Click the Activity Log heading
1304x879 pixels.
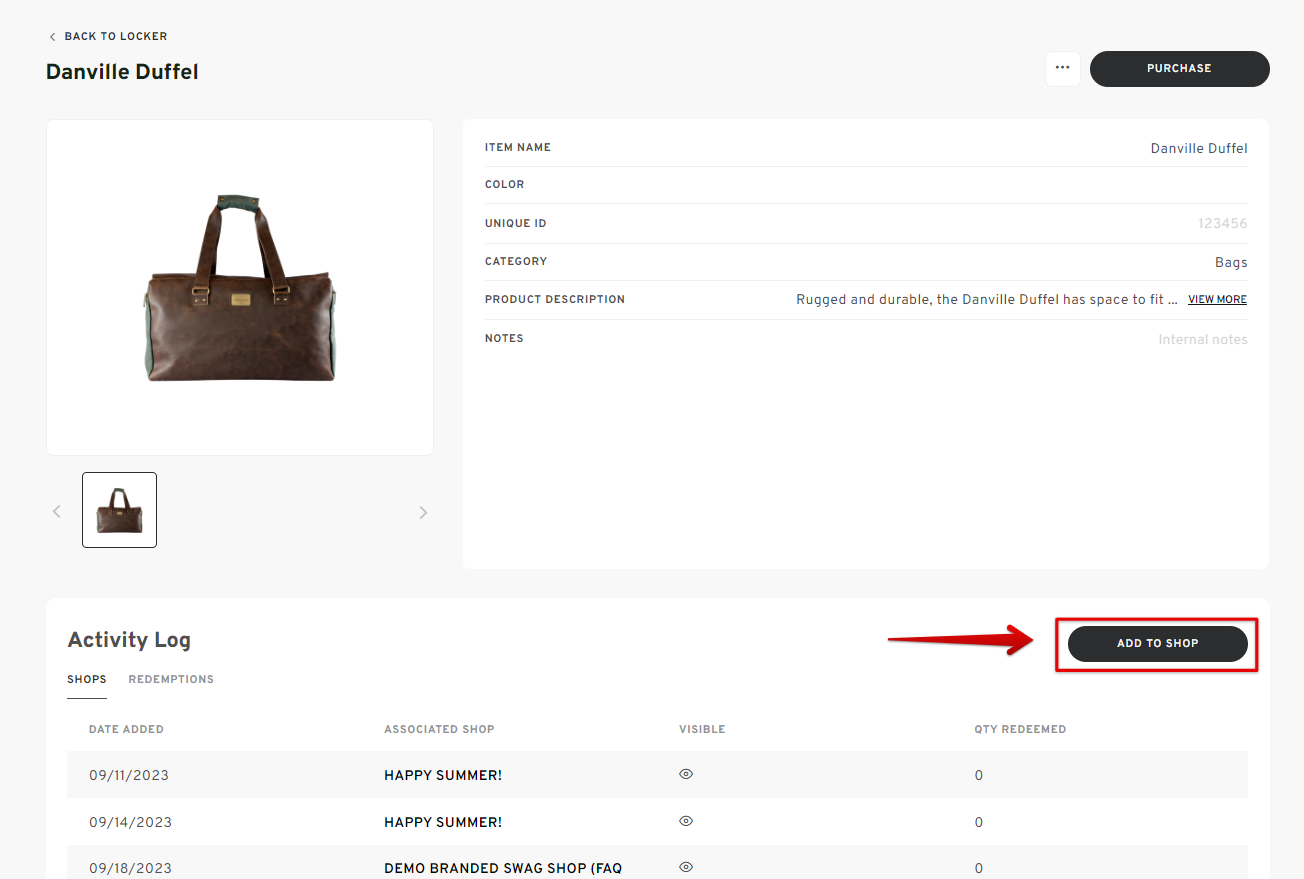129,640
